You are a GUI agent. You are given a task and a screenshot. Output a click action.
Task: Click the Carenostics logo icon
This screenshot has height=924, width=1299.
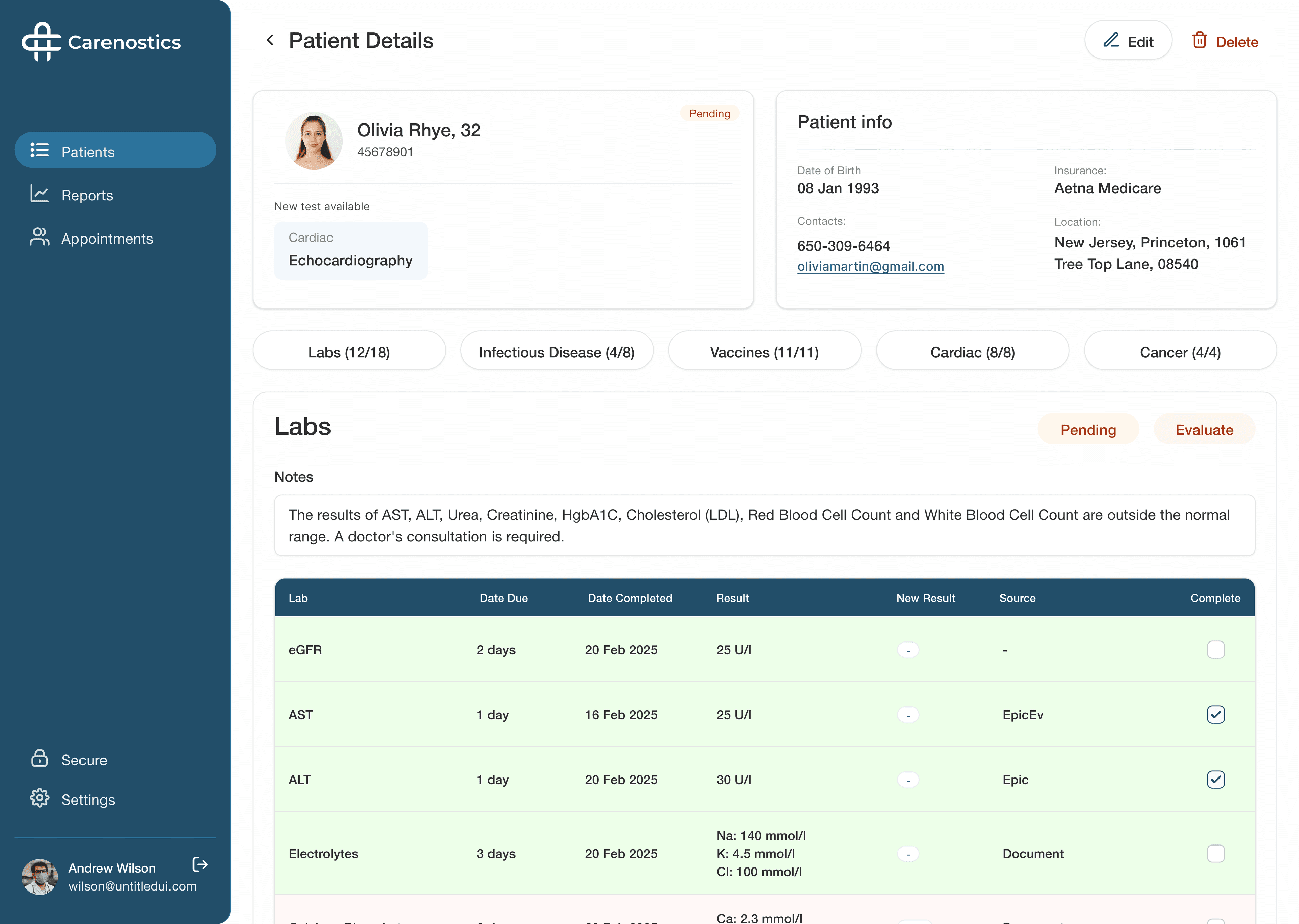pyautogui.click(x=41, y=42)
